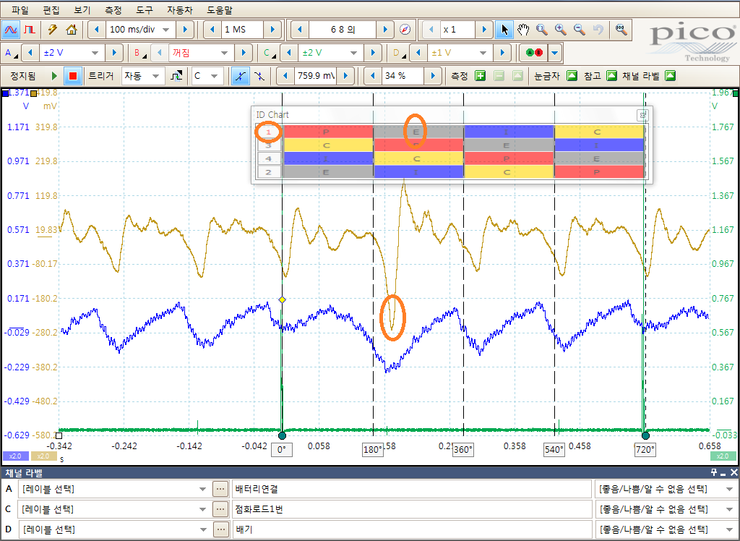Click the yellow trigger diamond marker

[282, 299]
